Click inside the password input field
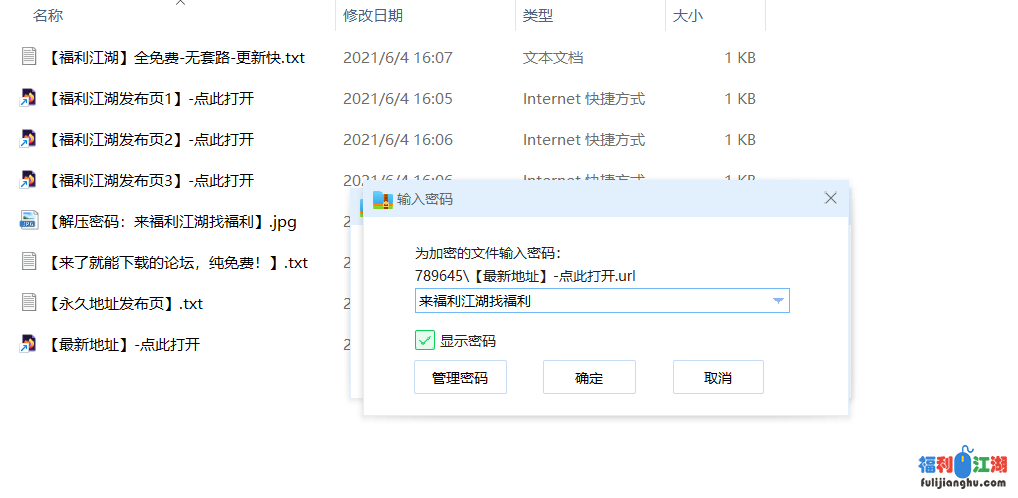The width and height of the screenshot is (1018, 498). pos(590,301)
